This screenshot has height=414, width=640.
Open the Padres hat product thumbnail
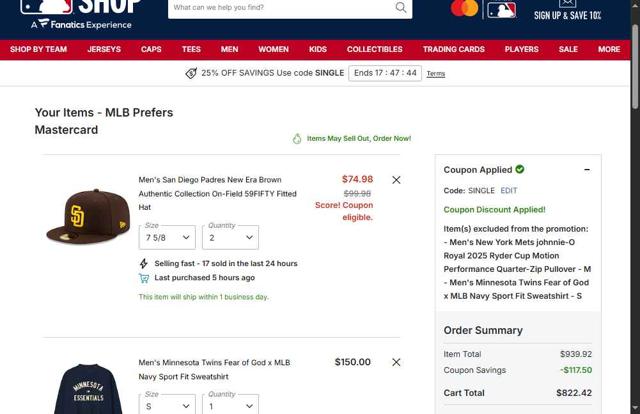point(88,216)
